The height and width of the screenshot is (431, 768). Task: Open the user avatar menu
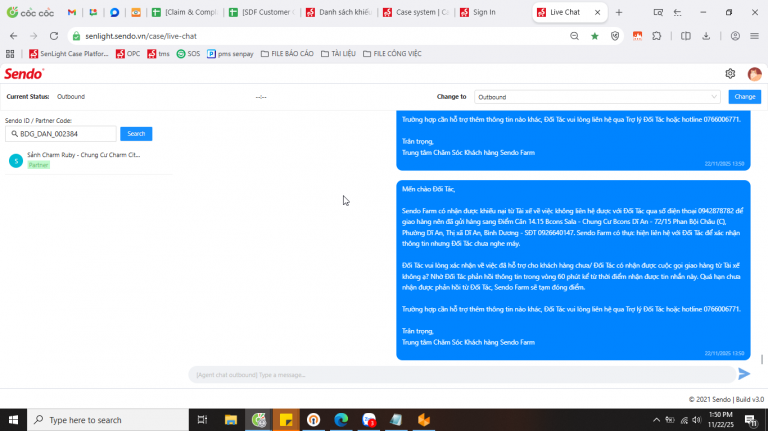754,73
